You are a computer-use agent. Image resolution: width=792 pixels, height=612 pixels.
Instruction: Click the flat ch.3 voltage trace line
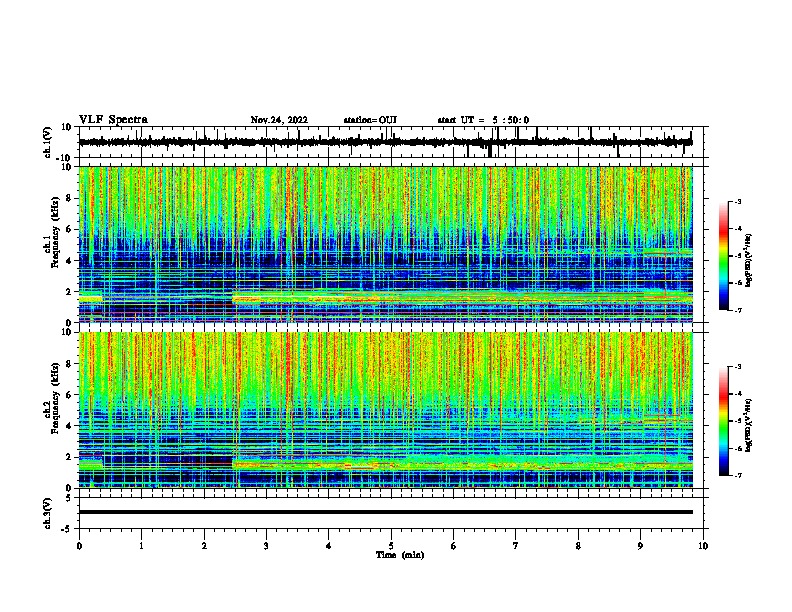point(385,512)
